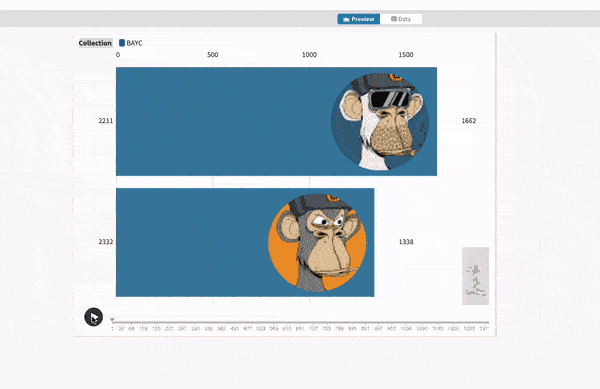Select the small gray thumbnail at right

pyautogui.click(x=476, y=276)
